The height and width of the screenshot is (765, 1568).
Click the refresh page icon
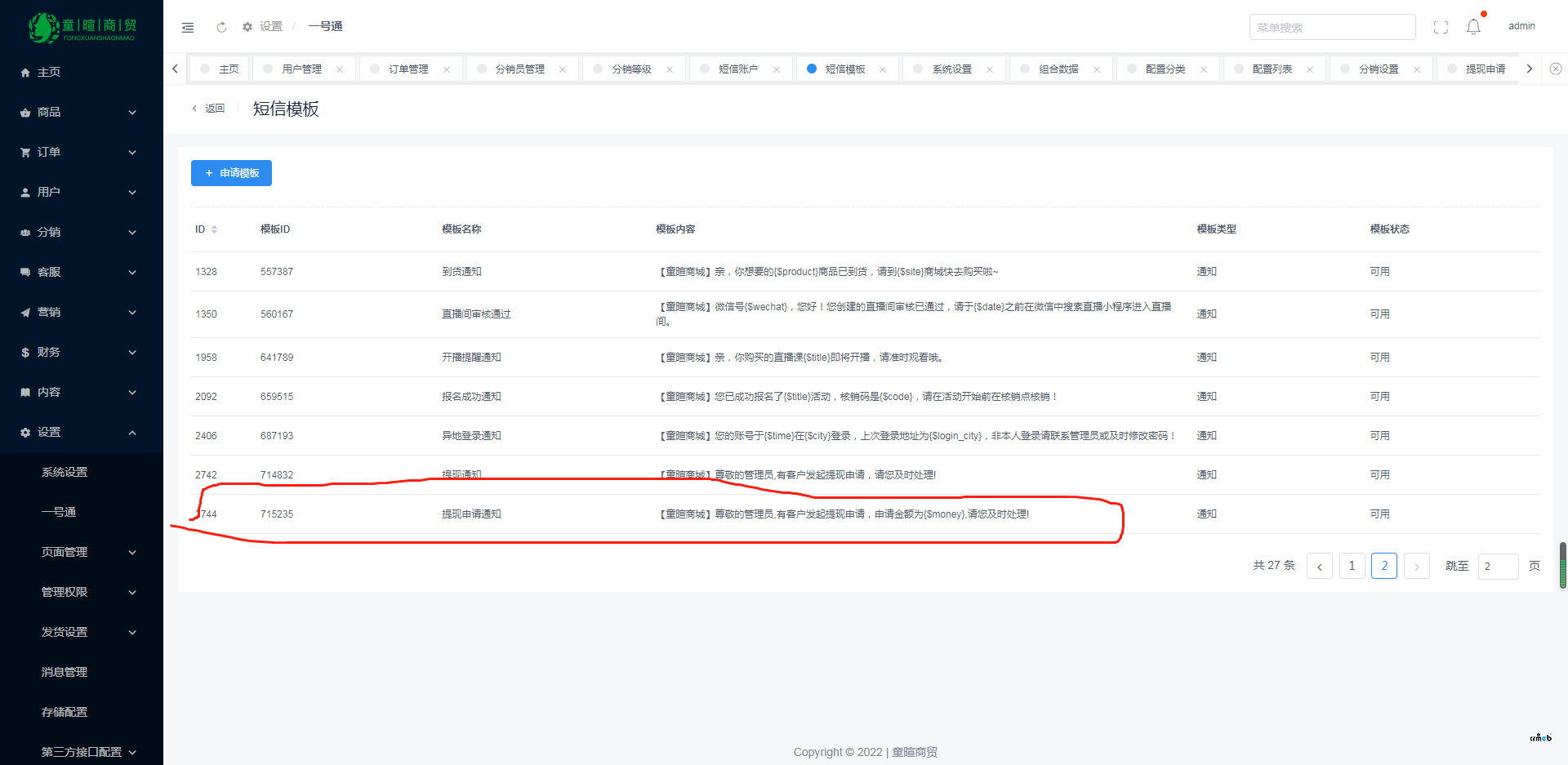point(221,28)
